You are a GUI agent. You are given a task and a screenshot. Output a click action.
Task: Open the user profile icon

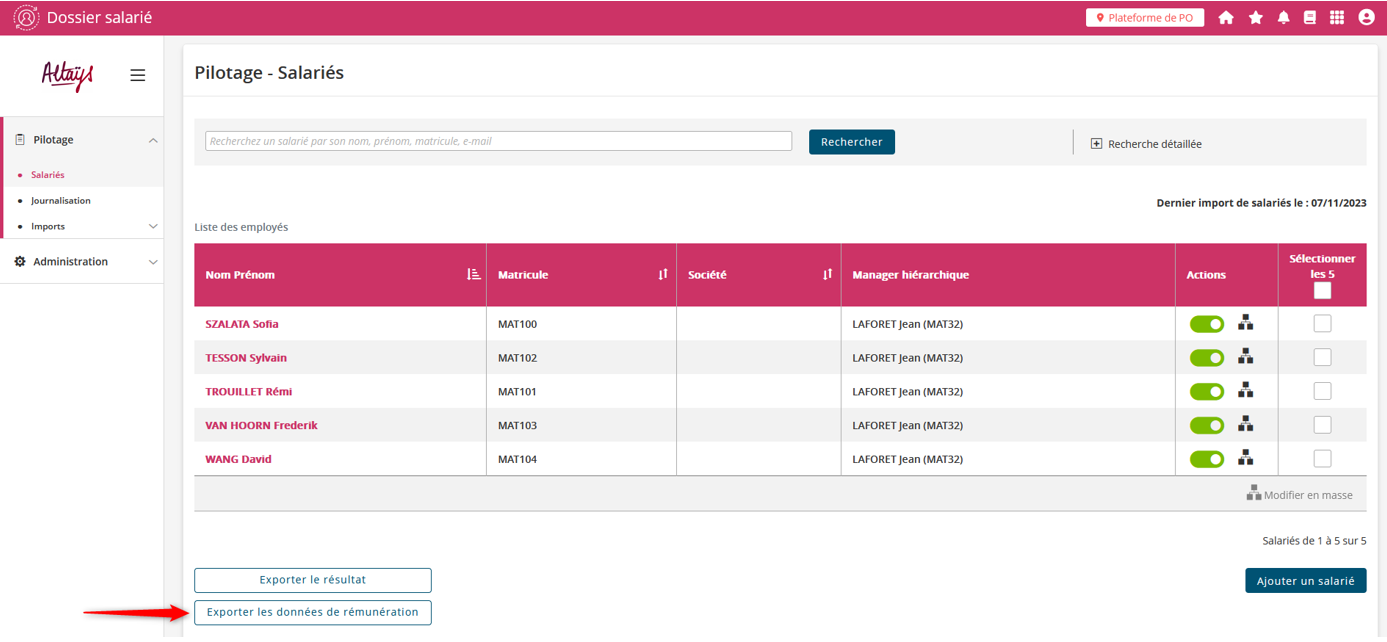pos(1366,18)
